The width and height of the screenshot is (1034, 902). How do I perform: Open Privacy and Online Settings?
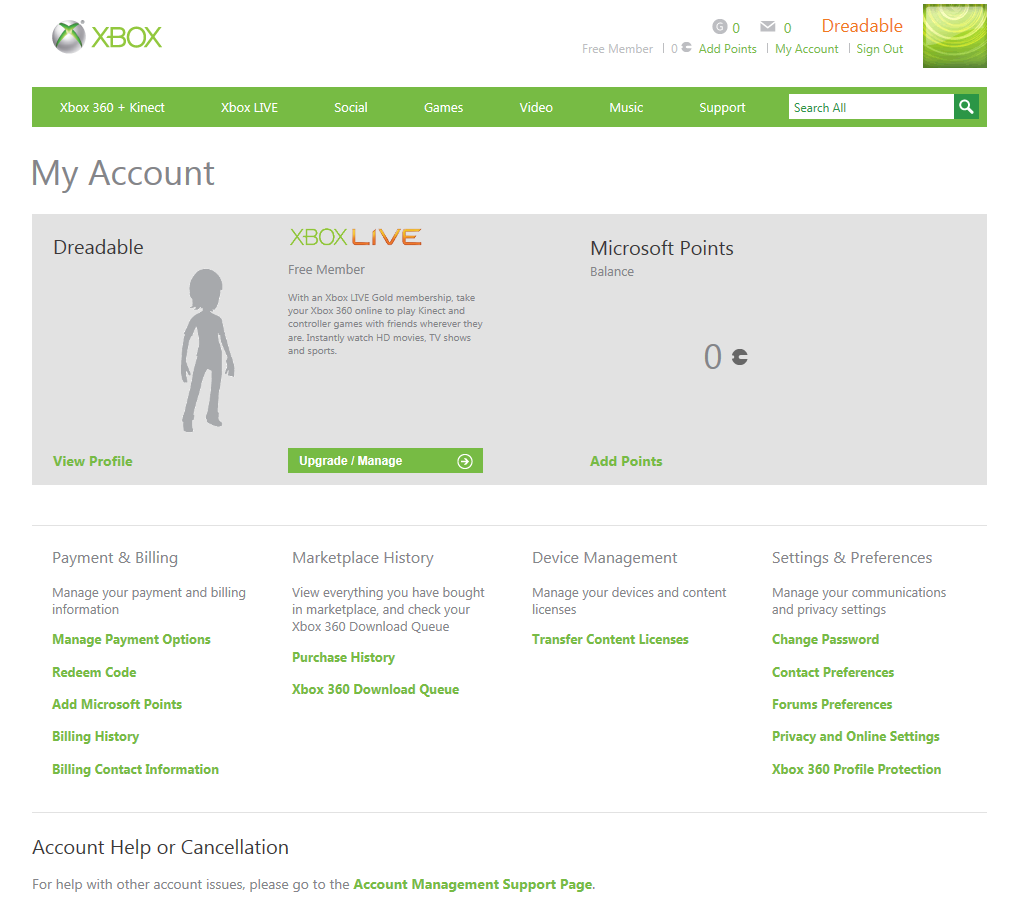856,737
